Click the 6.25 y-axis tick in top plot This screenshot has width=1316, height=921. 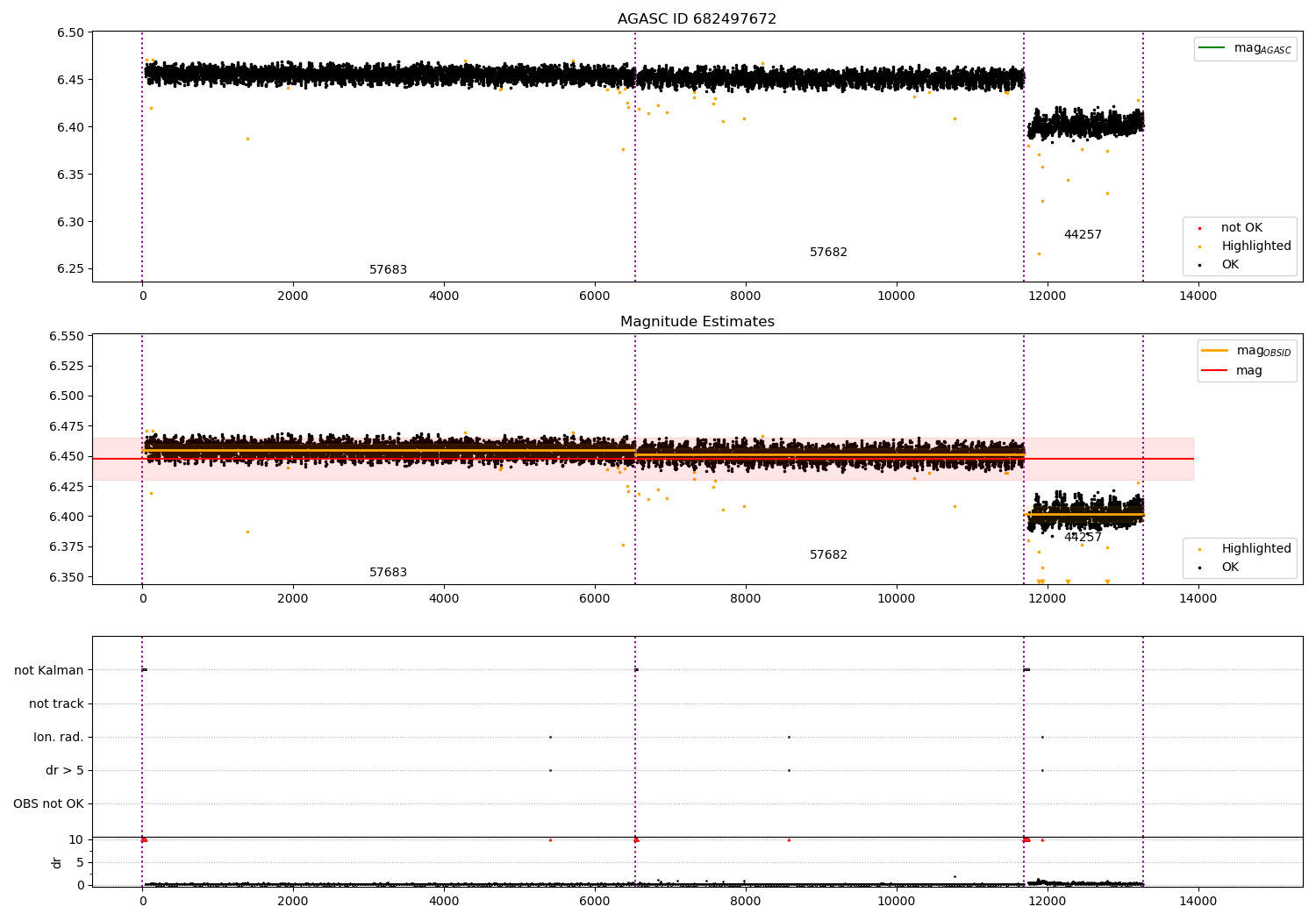[70, 269]
